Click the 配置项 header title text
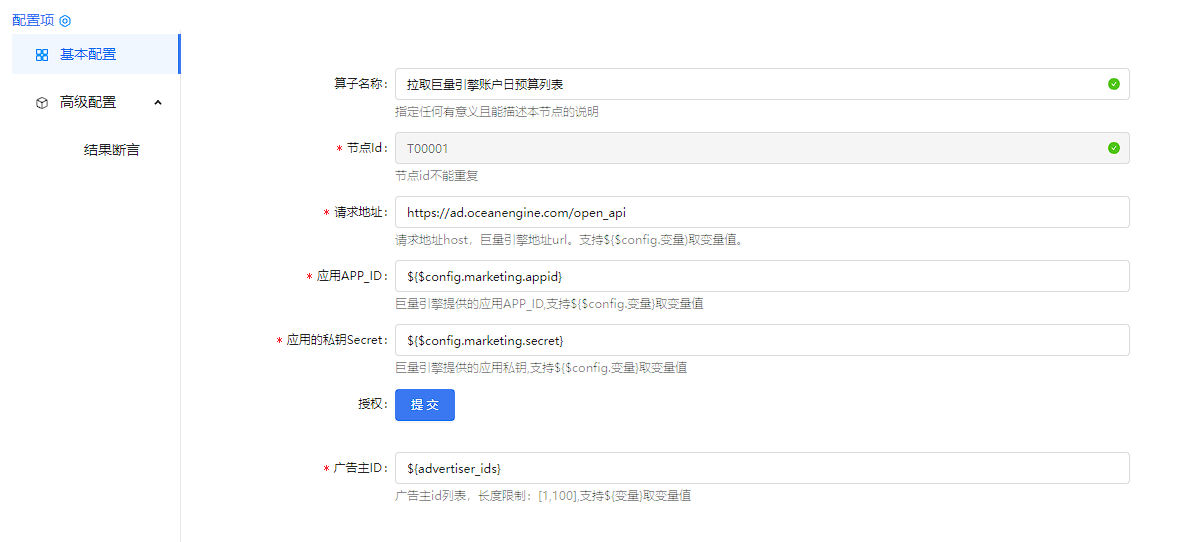1182x542 pixels. (x=33, y=20)
